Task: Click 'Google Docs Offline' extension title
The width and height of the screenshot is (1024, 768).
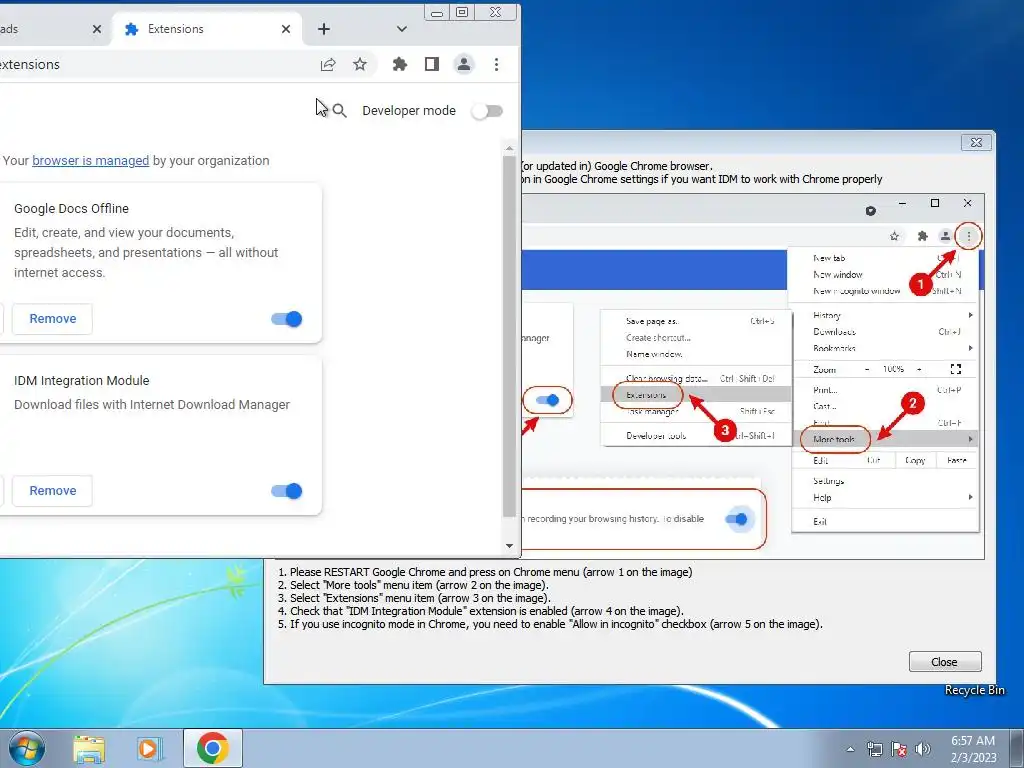Action: coord(71,208)
